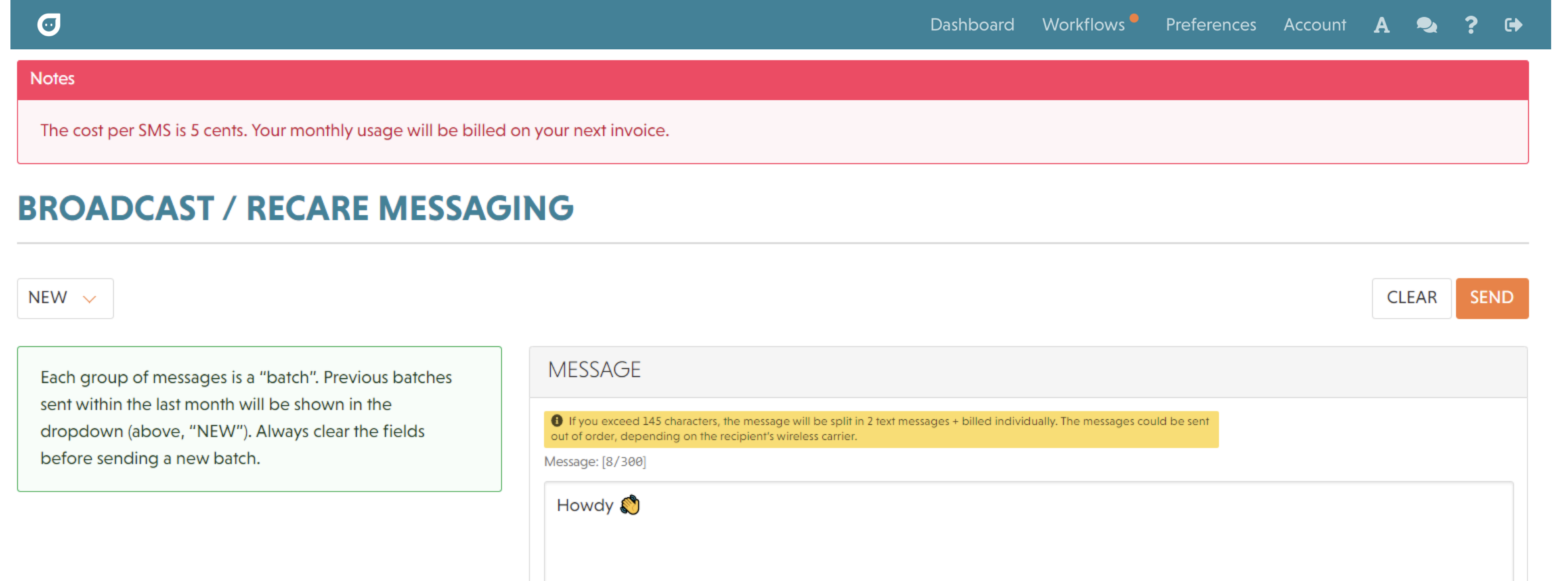Click the orange SEND button

(1491, 298)
